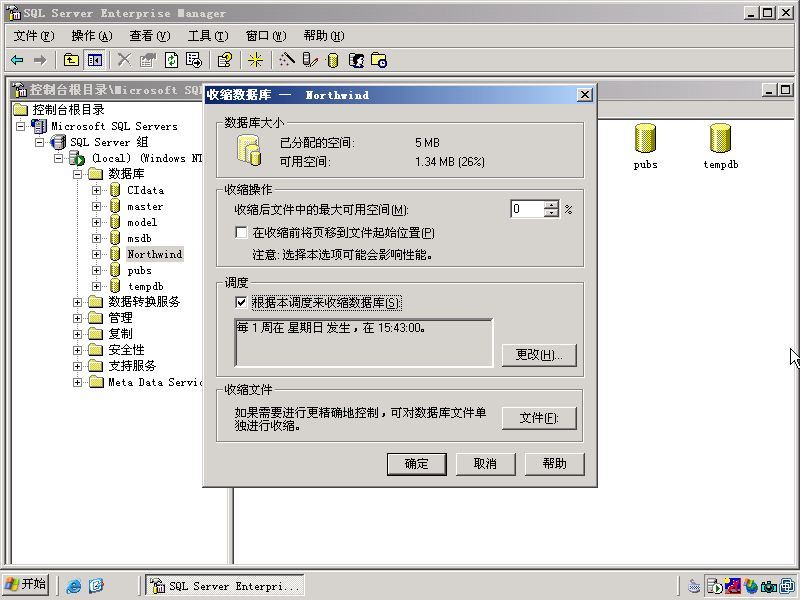800x600 pixels.
Task: Click the New Database cylinder toolbar icon
Action: [x=332, y=60]
